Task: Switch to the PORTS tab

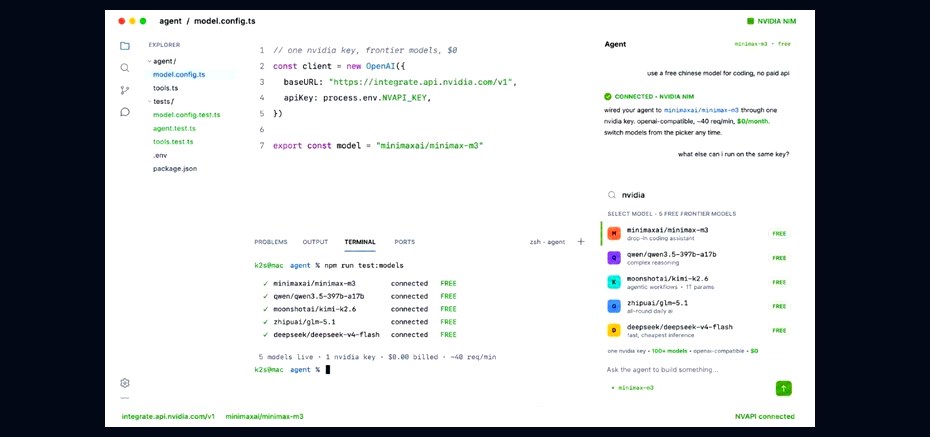Action: click(405, 242)
